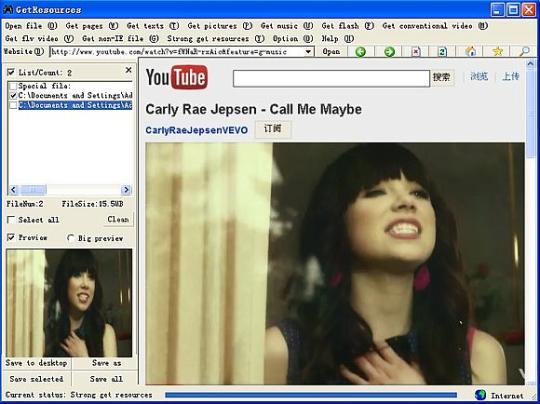Click the file list left scroll arrow
The image size is (540, 404).
tap(13, 190)
